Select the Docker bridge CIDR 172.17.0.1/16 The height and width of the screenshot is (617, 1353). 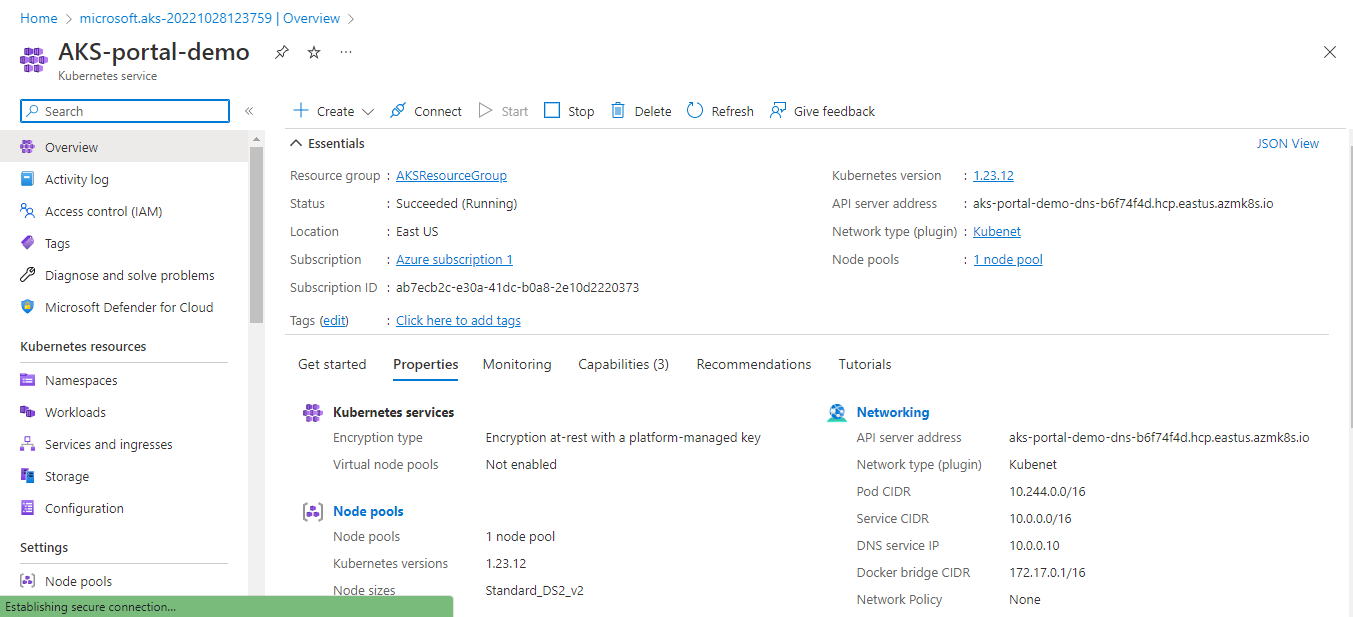1048,573
